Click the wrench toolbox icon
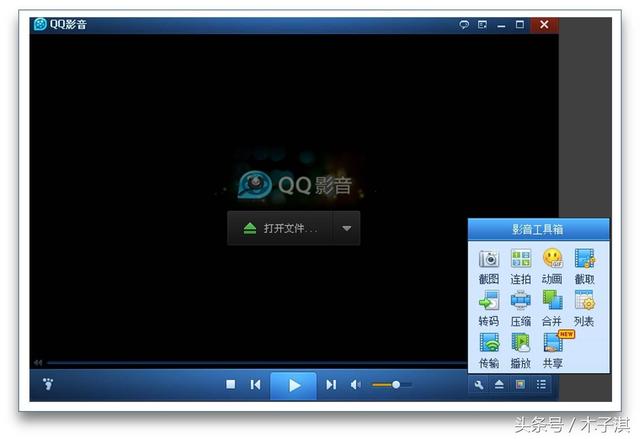 (x=479, y=385)
